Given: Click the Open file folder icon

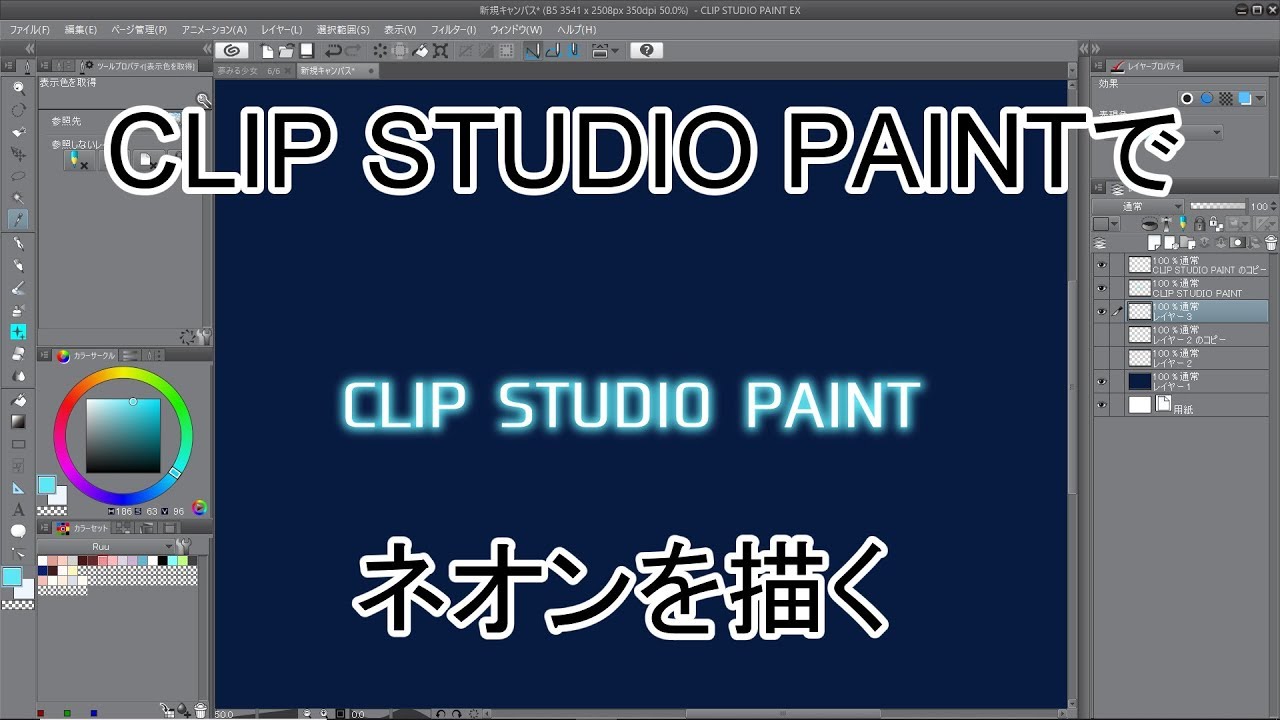Looking at the screenshot, I should (x=286, y=50).
